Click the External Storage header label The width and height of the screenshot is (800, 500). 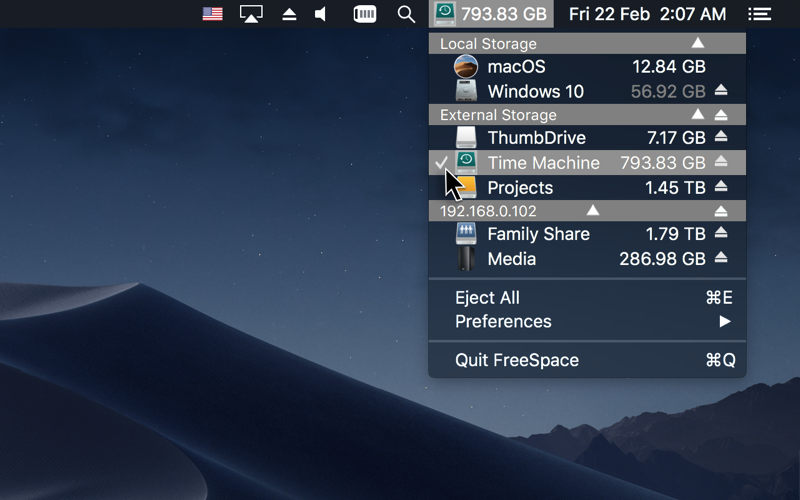click(498, 115)
